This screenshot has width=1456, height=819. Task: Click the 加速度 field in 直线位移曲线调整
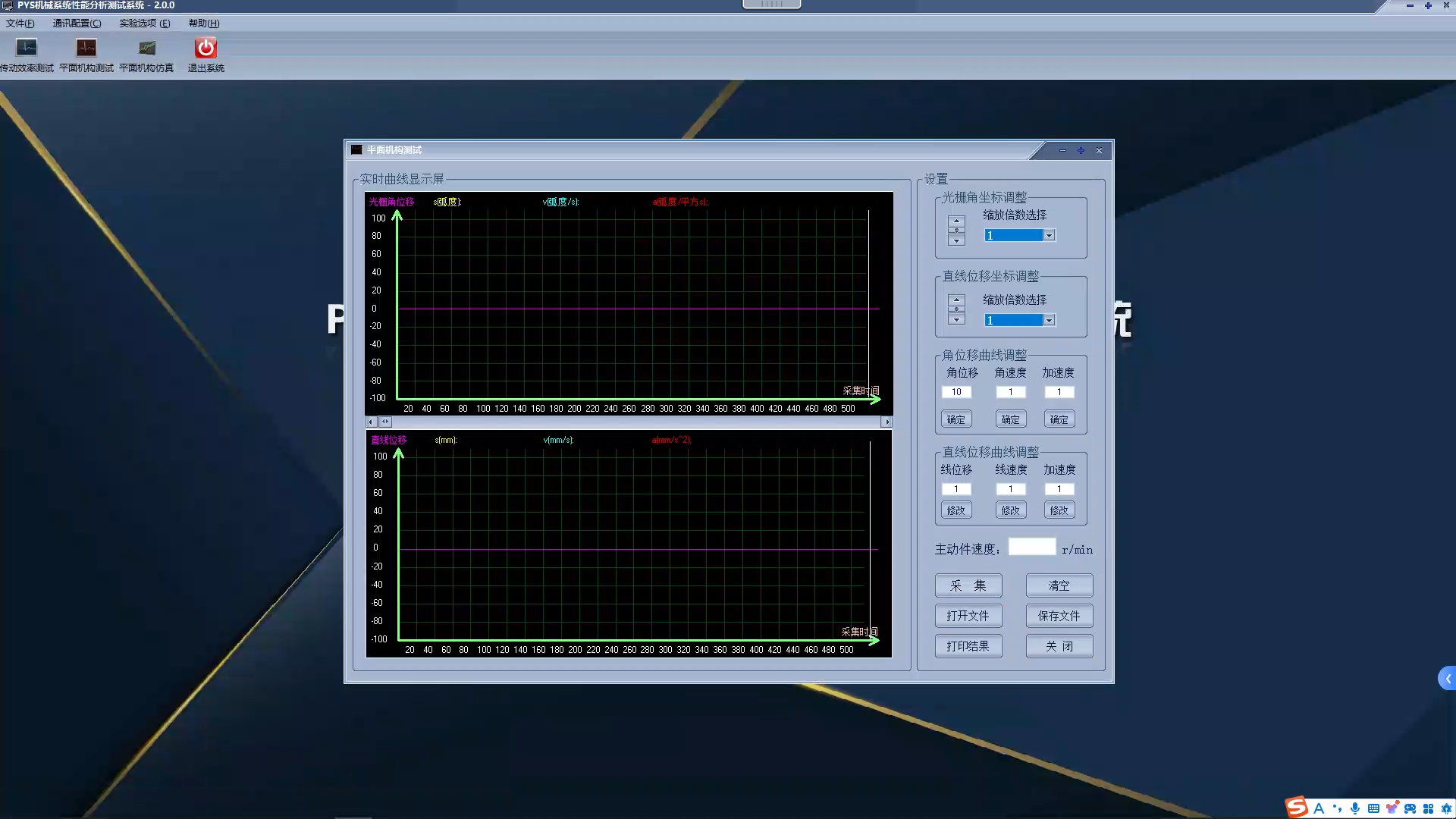(1059, 489)
